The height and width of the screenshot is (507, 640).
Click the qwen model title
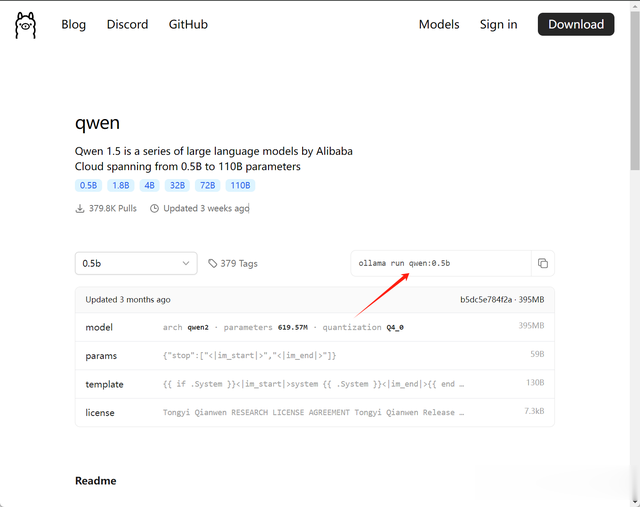(97, 123)
